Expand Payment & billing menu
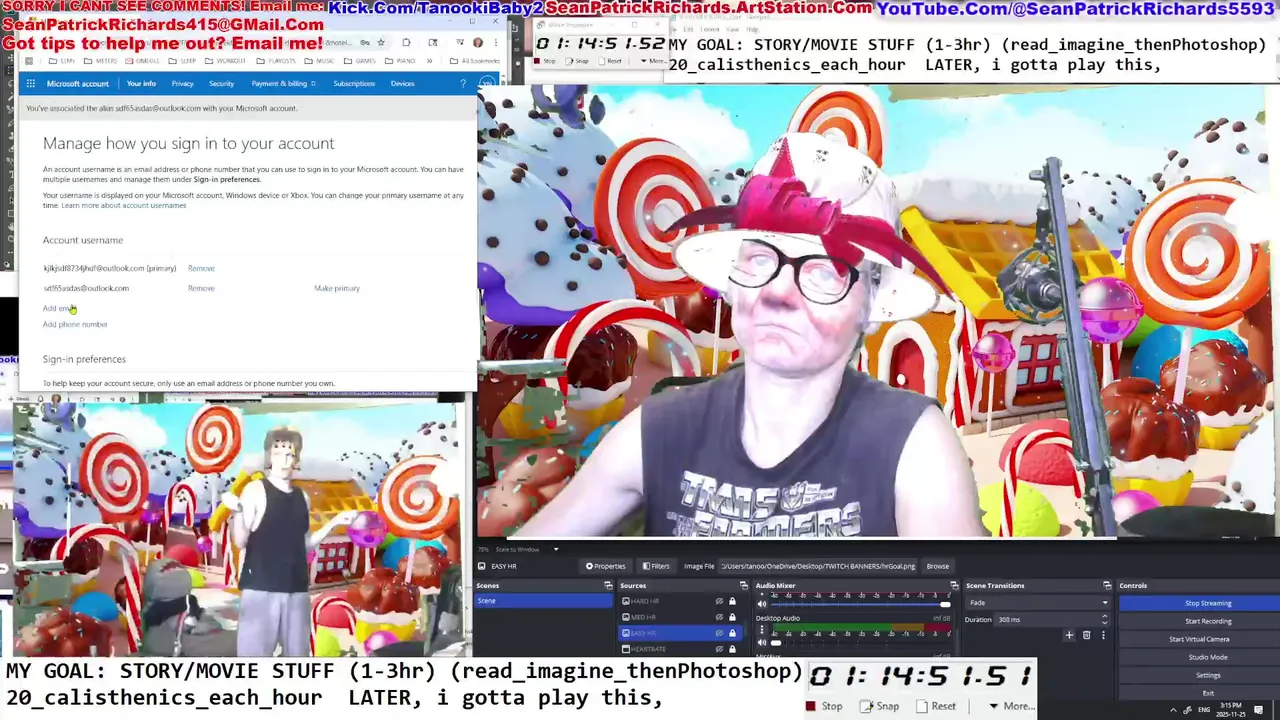Viewport: 1280px width, 720px height. (x=283, y=83)
